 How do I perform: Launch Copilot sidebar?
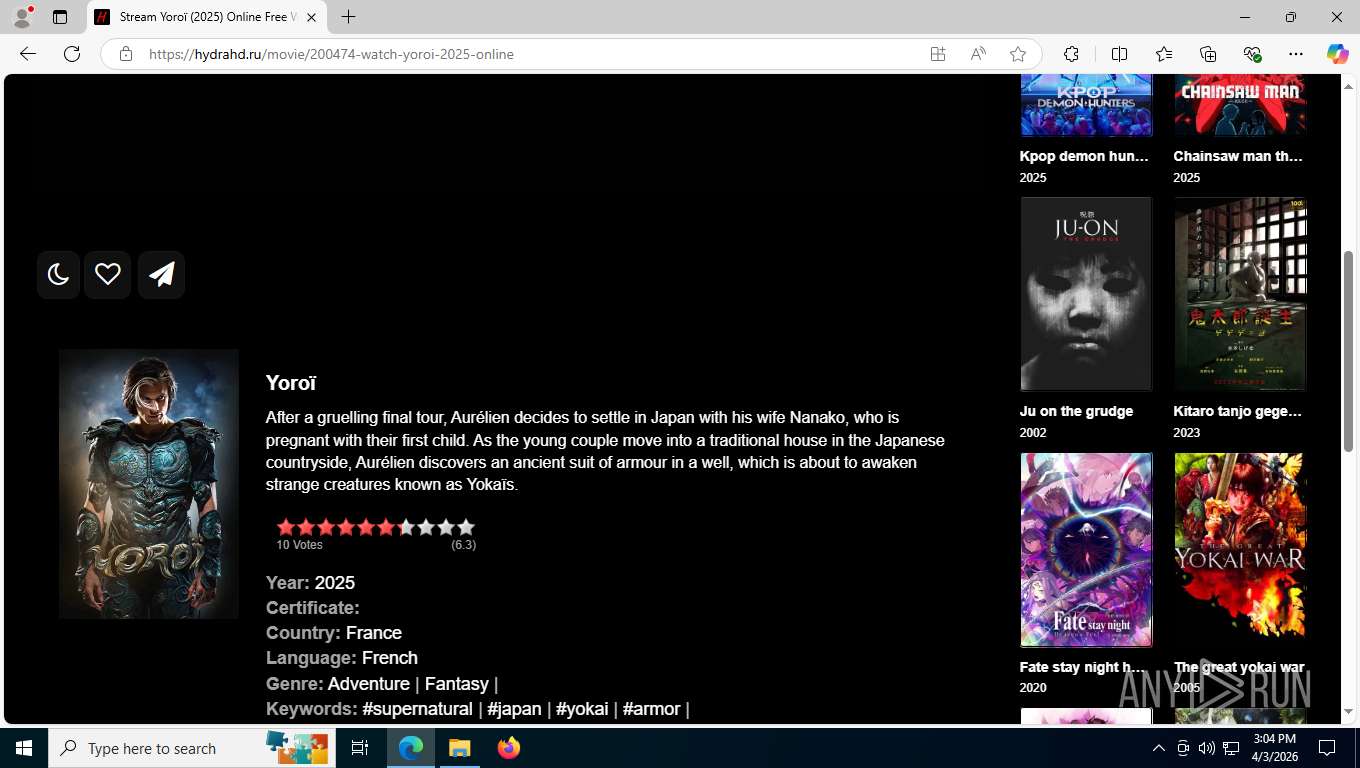point(1338,54)
